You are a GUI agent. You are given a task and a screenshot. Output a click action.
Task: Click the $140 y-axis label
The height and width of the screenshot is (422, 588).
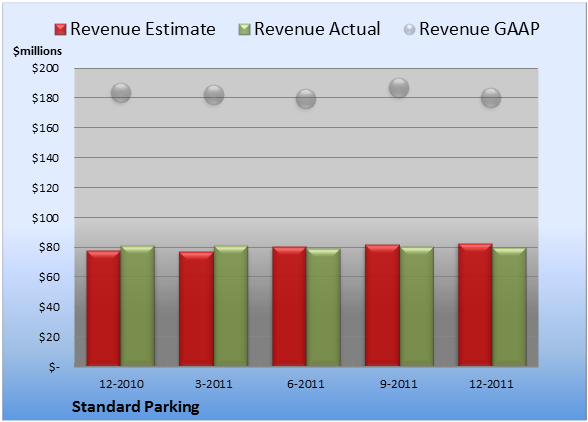tap(45, 158)
